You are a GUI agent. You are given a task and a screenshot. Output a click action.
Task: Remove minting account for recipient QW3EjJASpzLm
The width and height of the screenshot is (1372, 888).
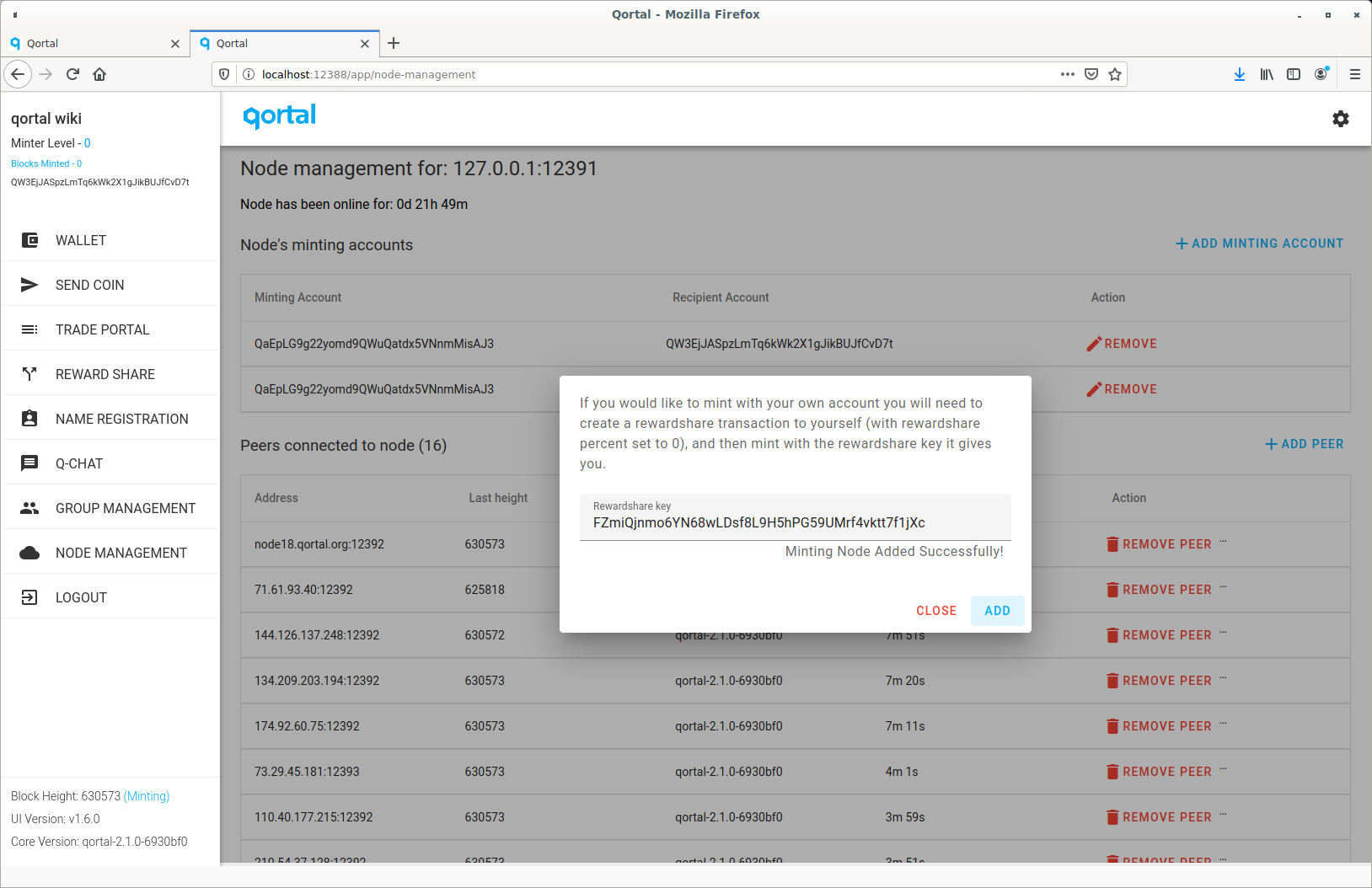click(1122, 344)
